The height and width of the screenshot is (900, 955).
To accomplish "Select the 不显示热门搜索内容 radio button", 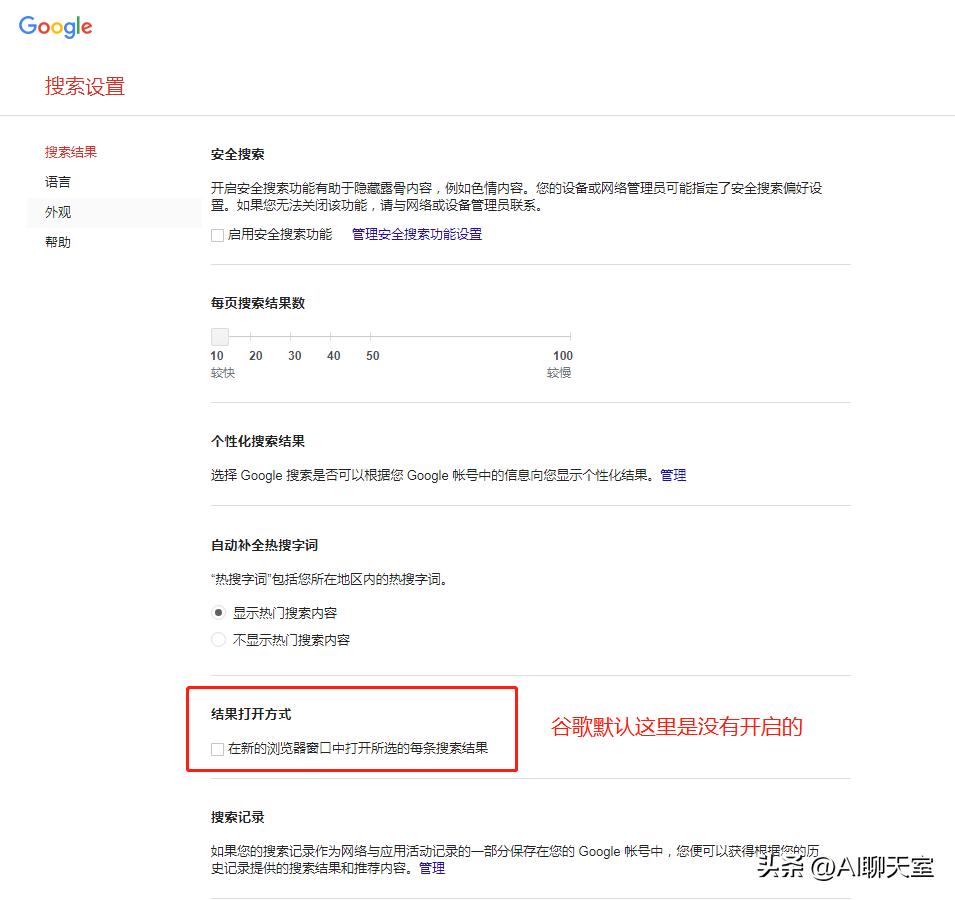I will point(218,639).
